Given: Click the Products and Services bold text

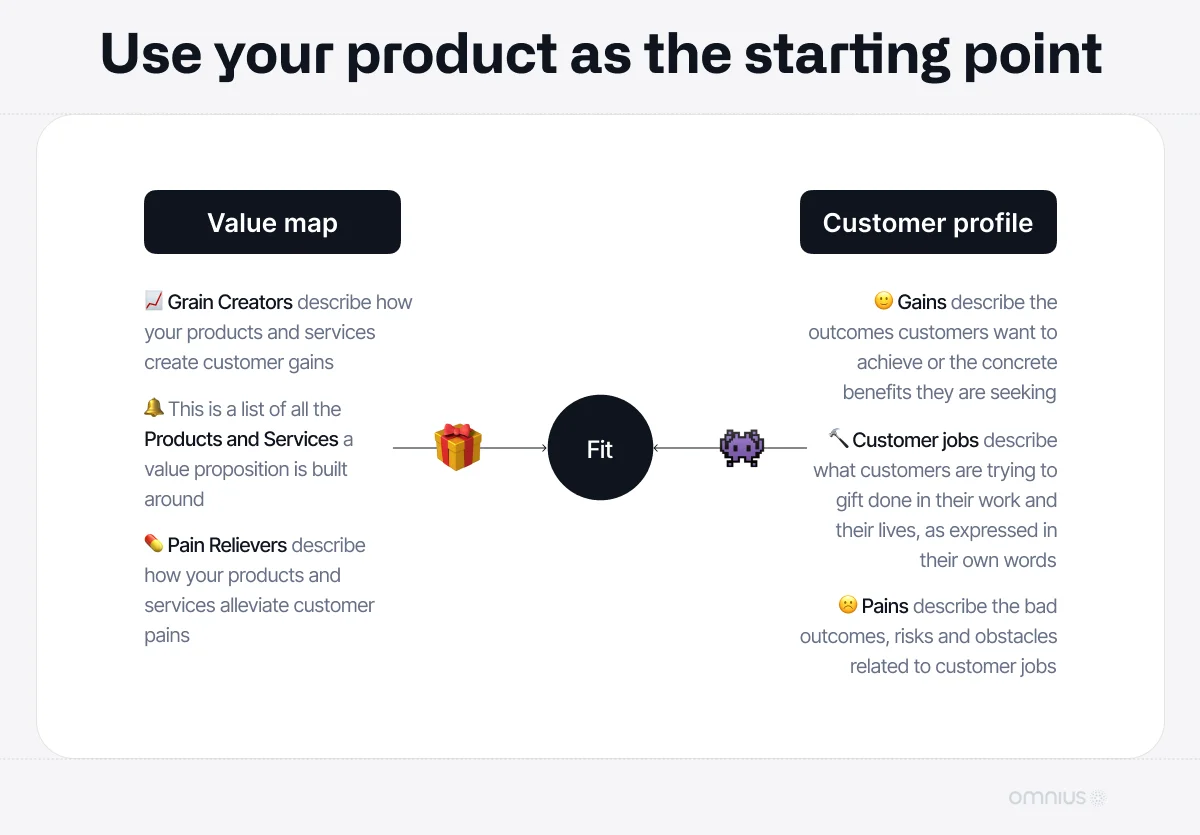Looking at the screenshot, I should 241,439.
